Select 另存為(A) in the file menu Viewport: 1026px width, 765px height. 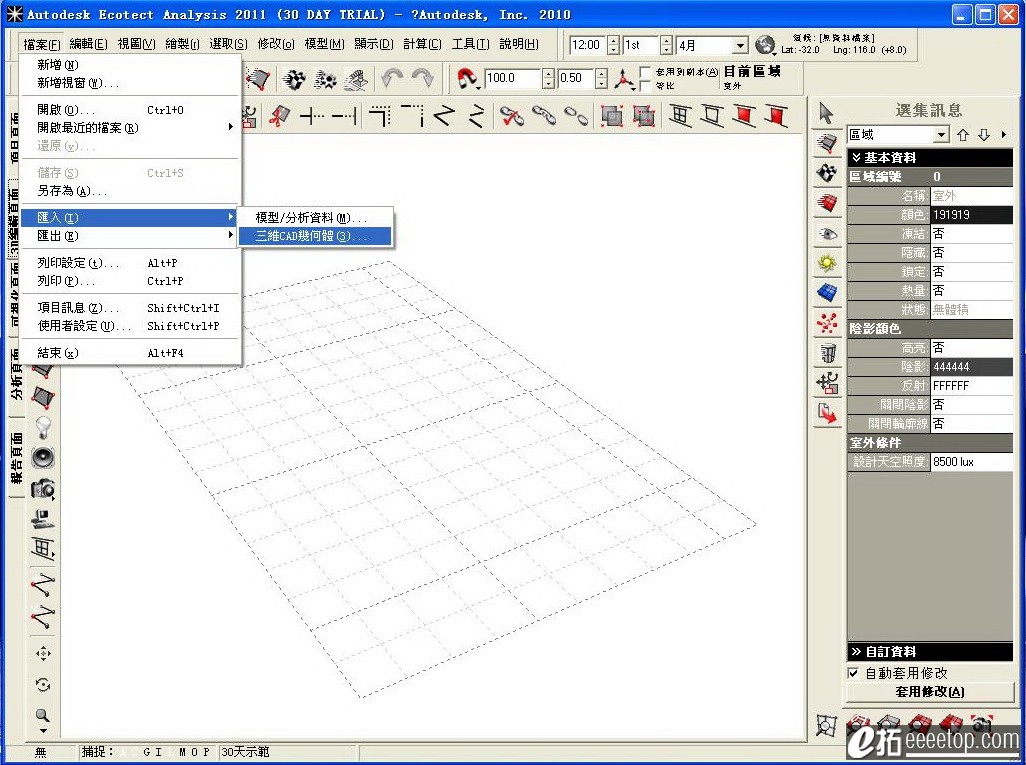pos(129,191)
